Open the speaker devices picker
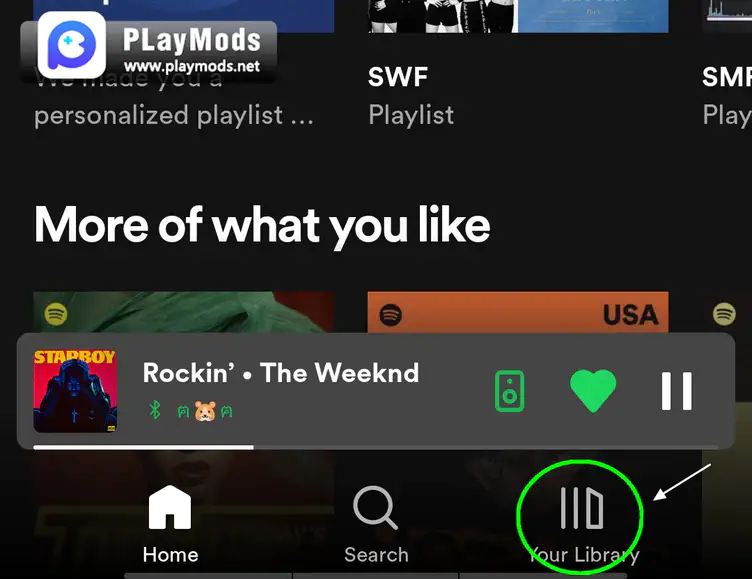 coord(509,391)
